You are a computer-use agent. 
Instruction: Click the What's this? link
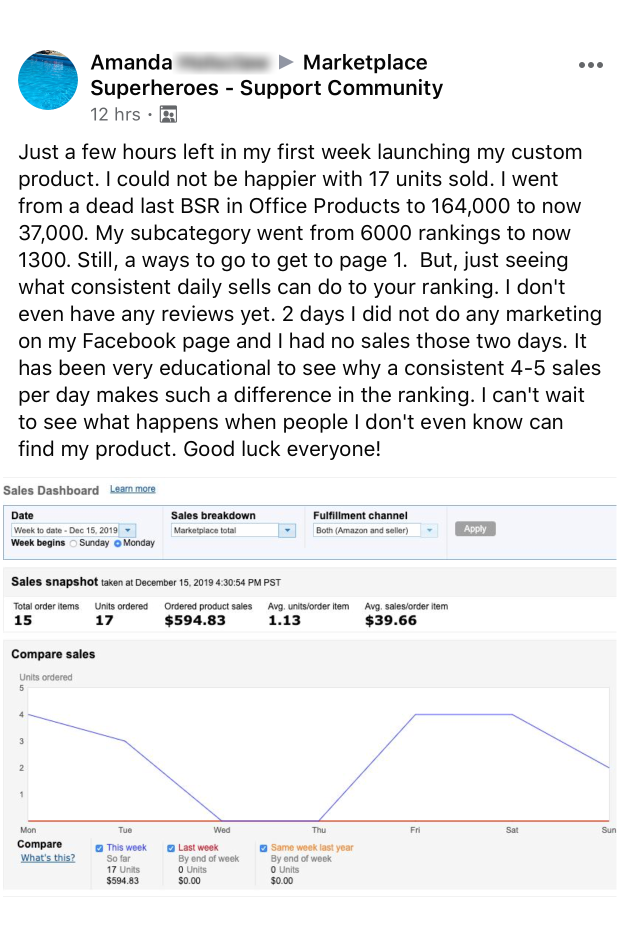[48, 858]
